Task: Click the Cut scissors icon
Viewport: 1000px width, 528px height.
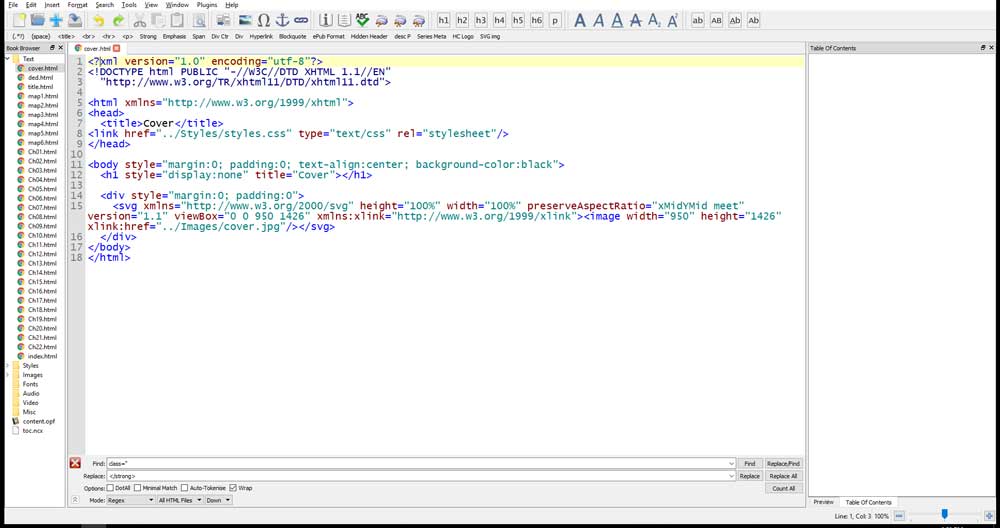Action: pos(139,20)
